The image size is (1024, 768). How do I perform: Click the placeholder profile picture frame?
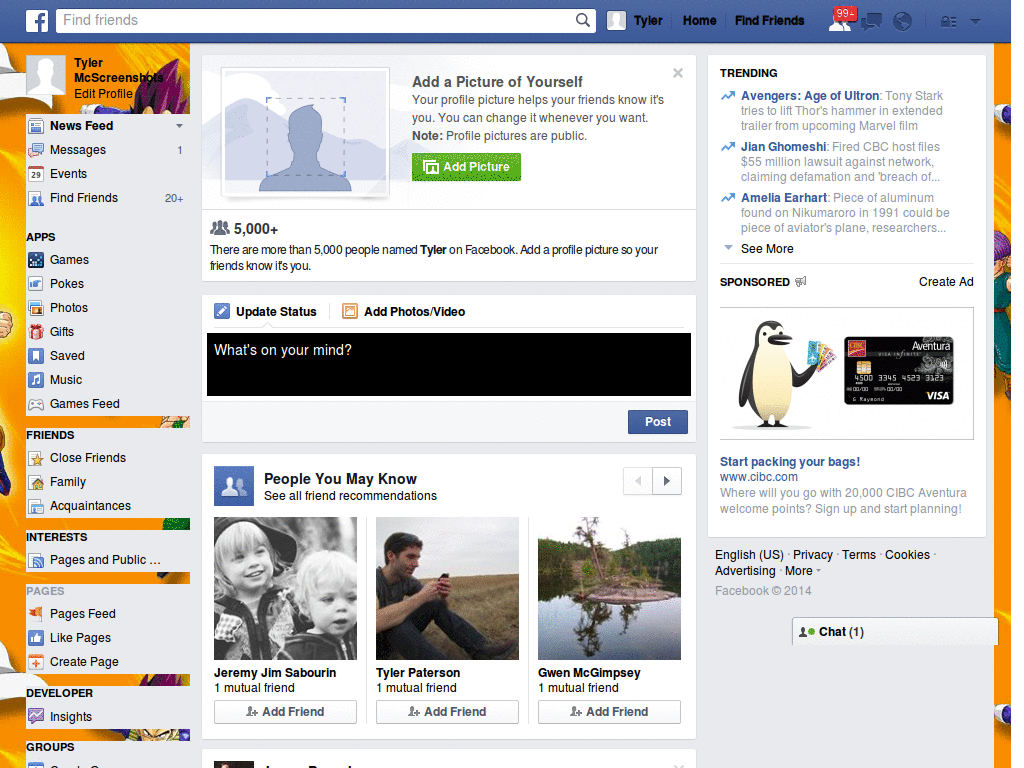point(306,133)
